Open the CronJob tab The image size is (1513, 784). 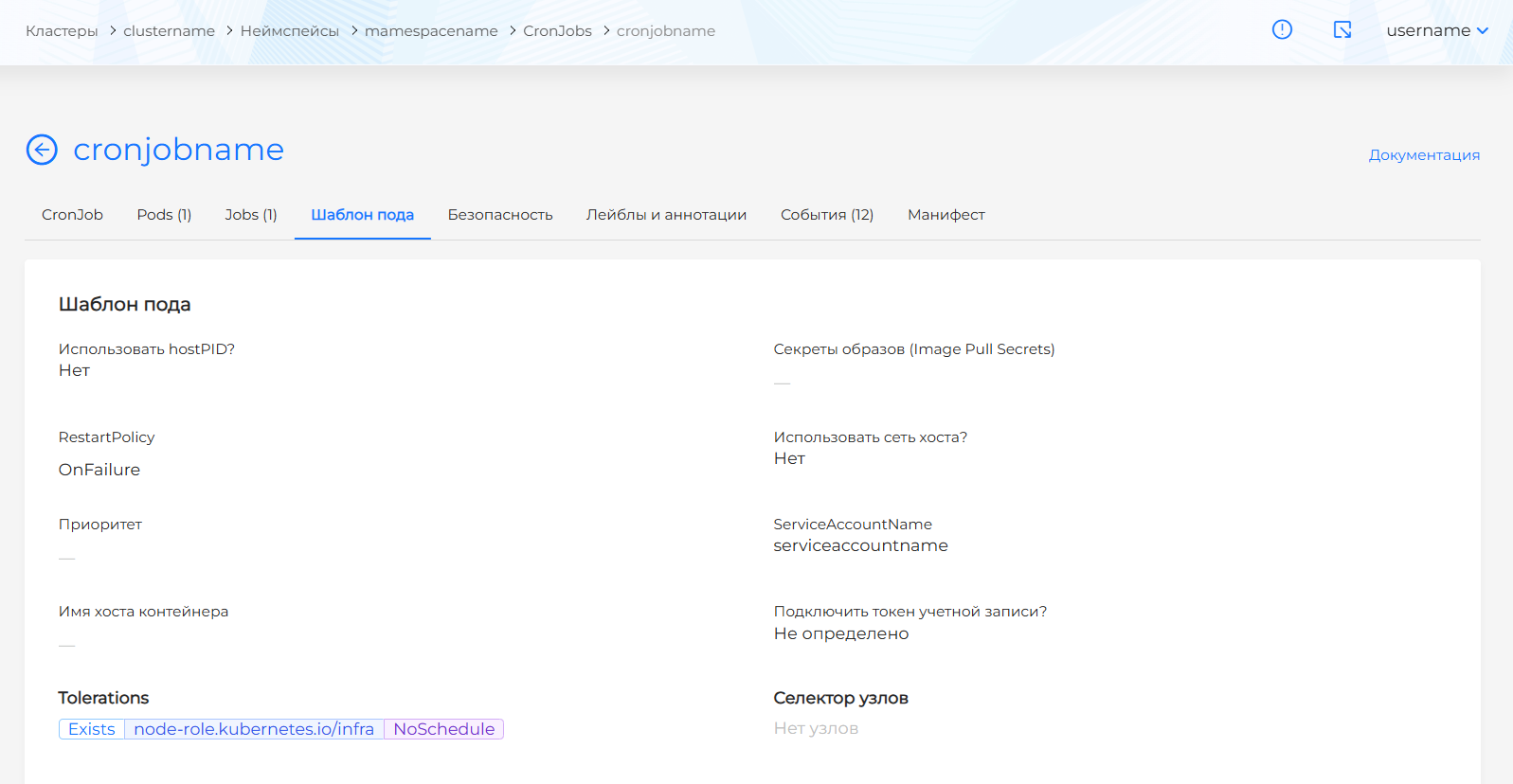coord(72,215)
